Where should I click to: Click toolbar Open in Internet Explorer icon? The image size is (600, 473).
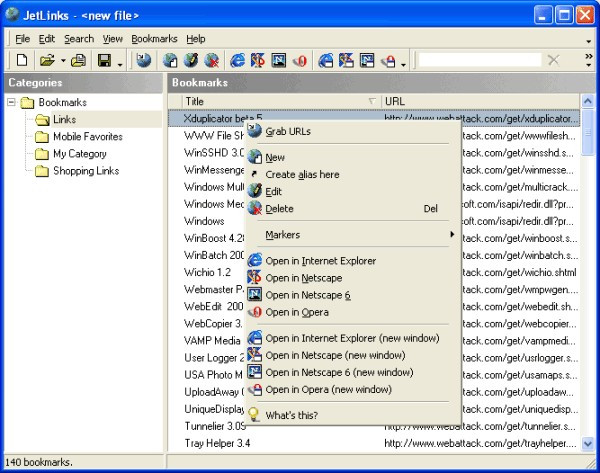(237, 60)
